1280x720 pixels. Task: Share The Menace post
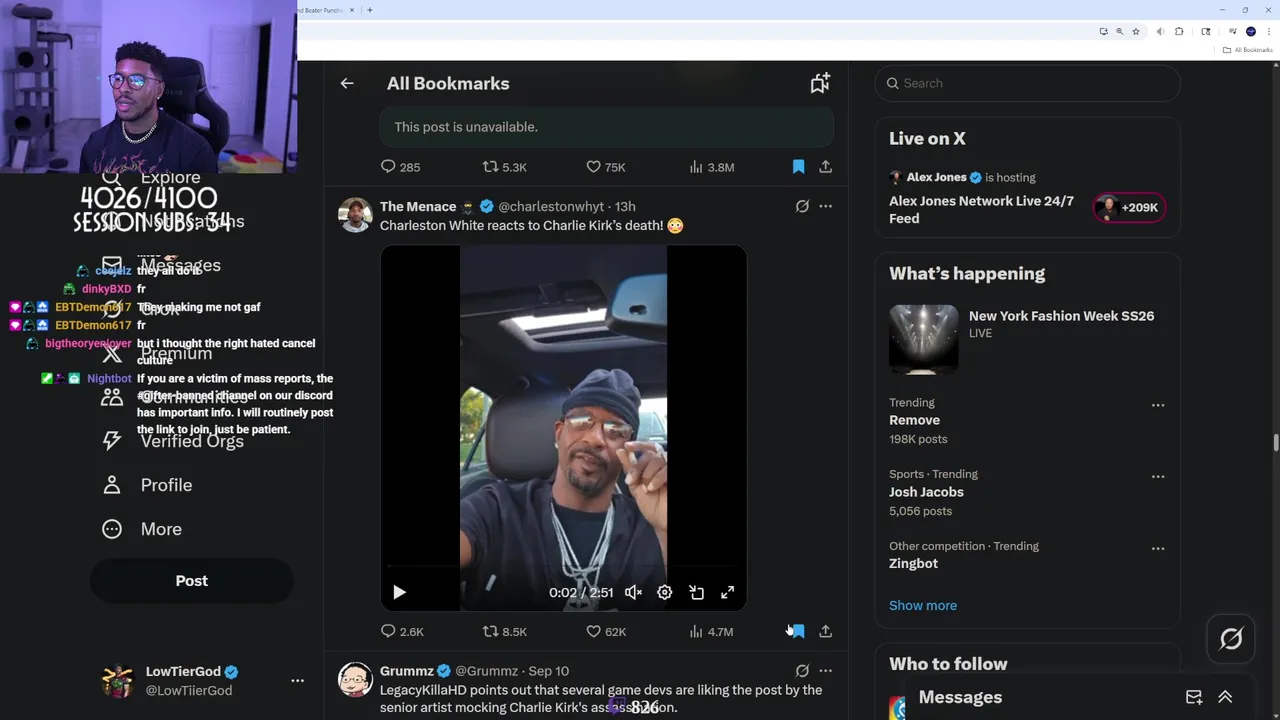[x=826, y=631]
